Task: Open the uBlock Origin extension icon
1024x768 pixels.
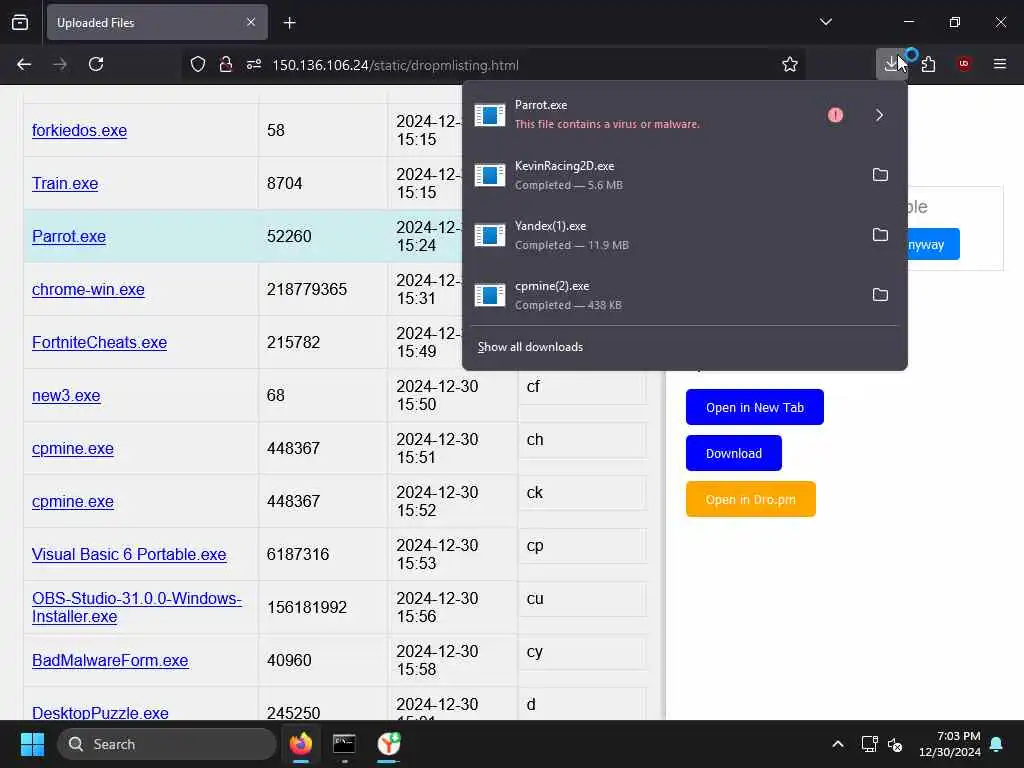Action: pyautogui.click(x=963, y=64)
